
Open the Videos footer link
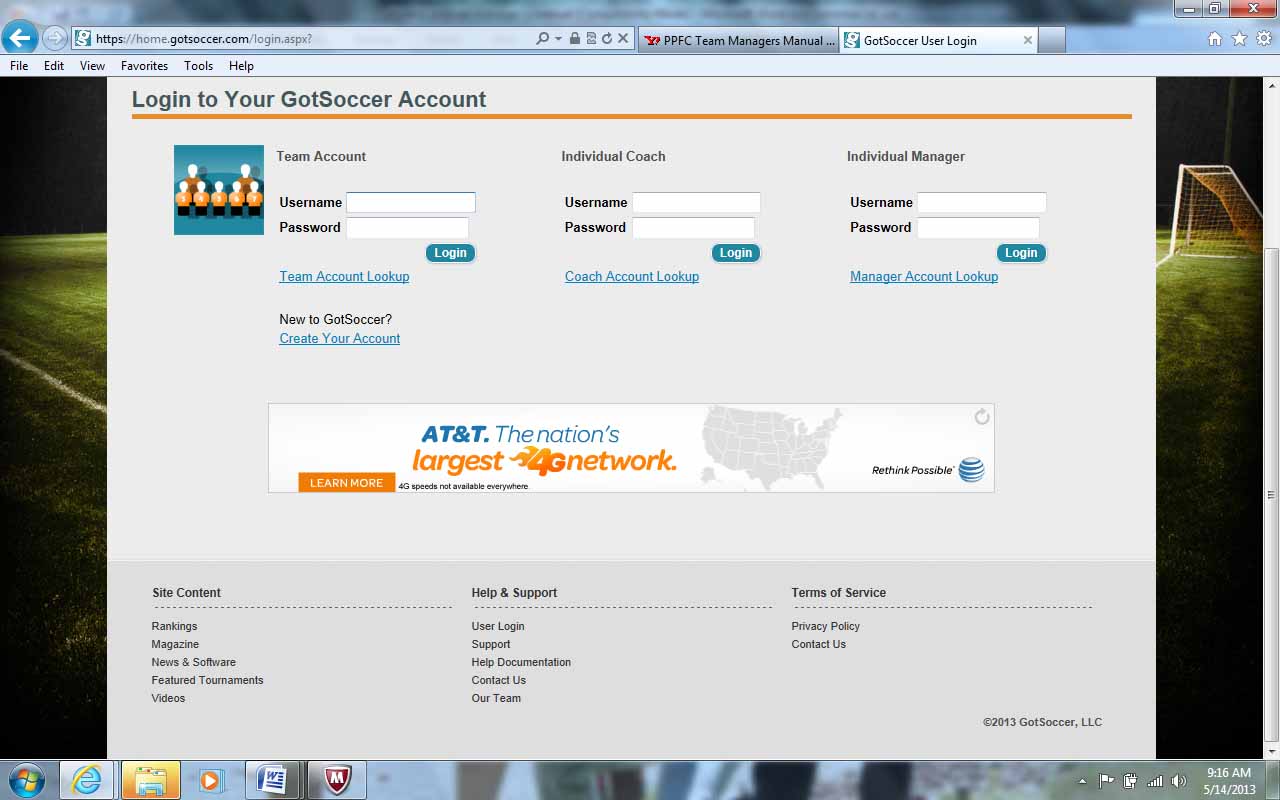[x=168, y=699]
